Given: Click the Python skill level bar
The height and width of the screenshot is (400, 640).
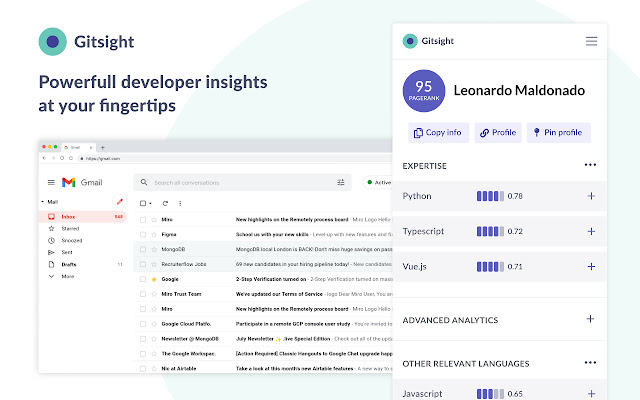Looking at the screenshot, I should pos(490,196).
